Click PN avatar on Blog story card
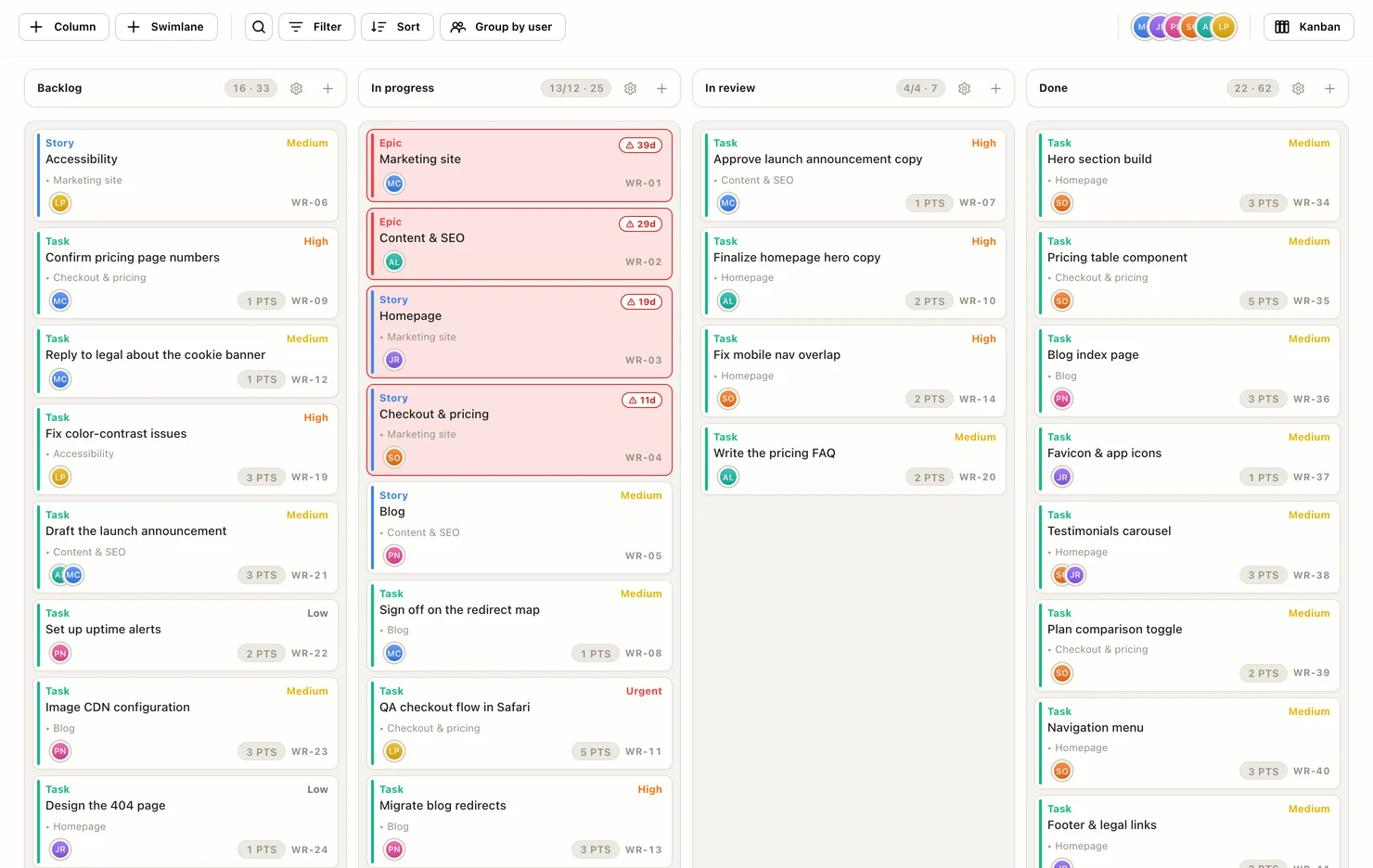This screenshot has height=868, width=1373. [394, 555]
